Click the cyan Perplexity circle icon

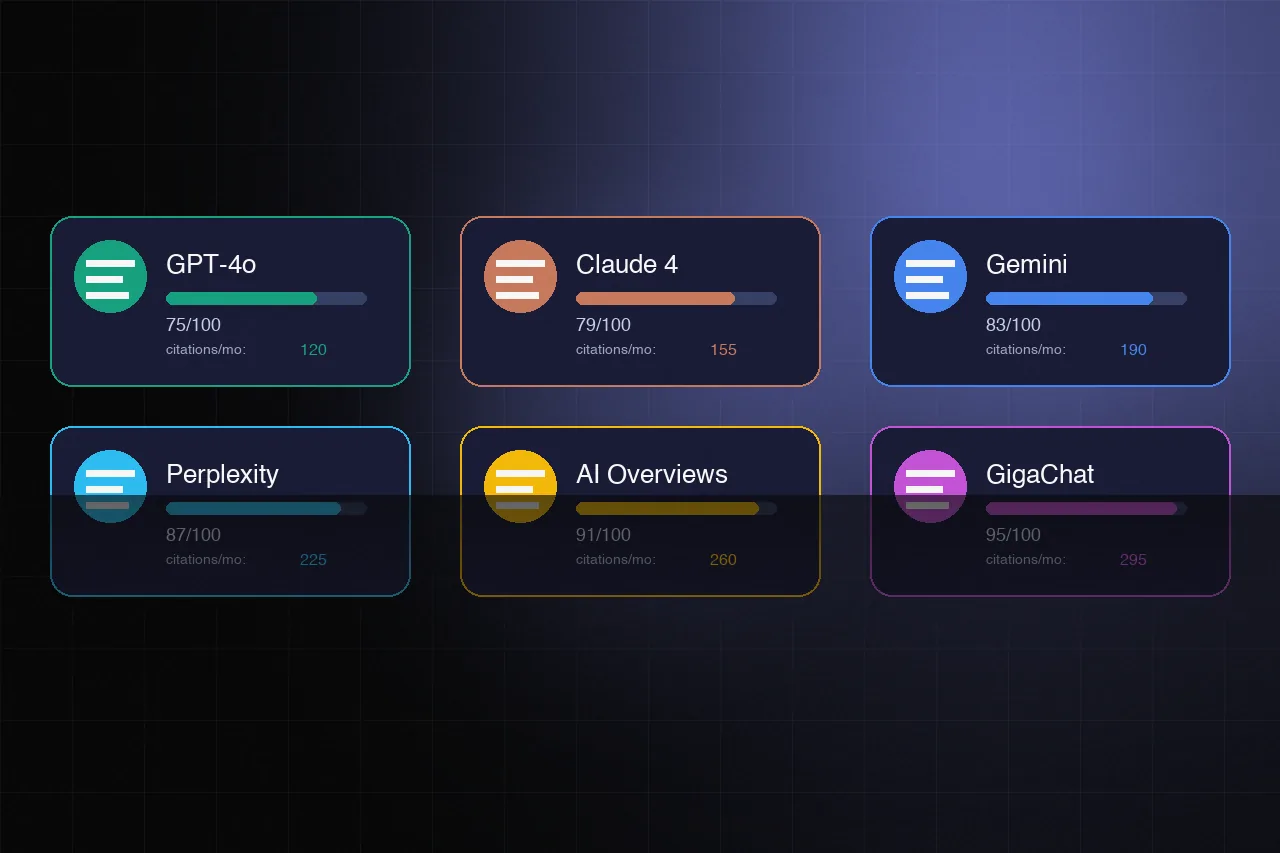[110, 486]
